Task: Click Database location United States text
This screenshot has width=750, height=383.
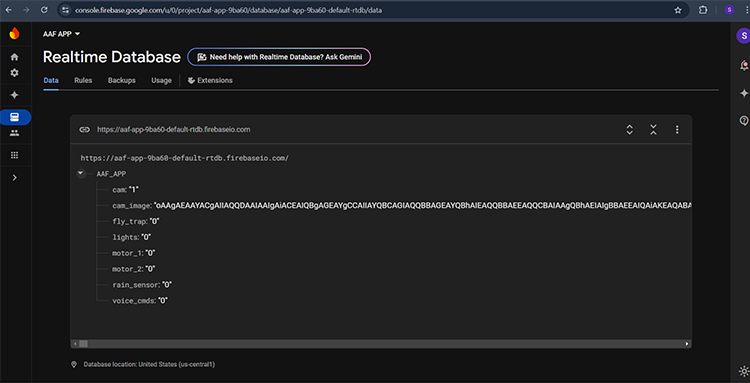Action: (x=149, y=364)
